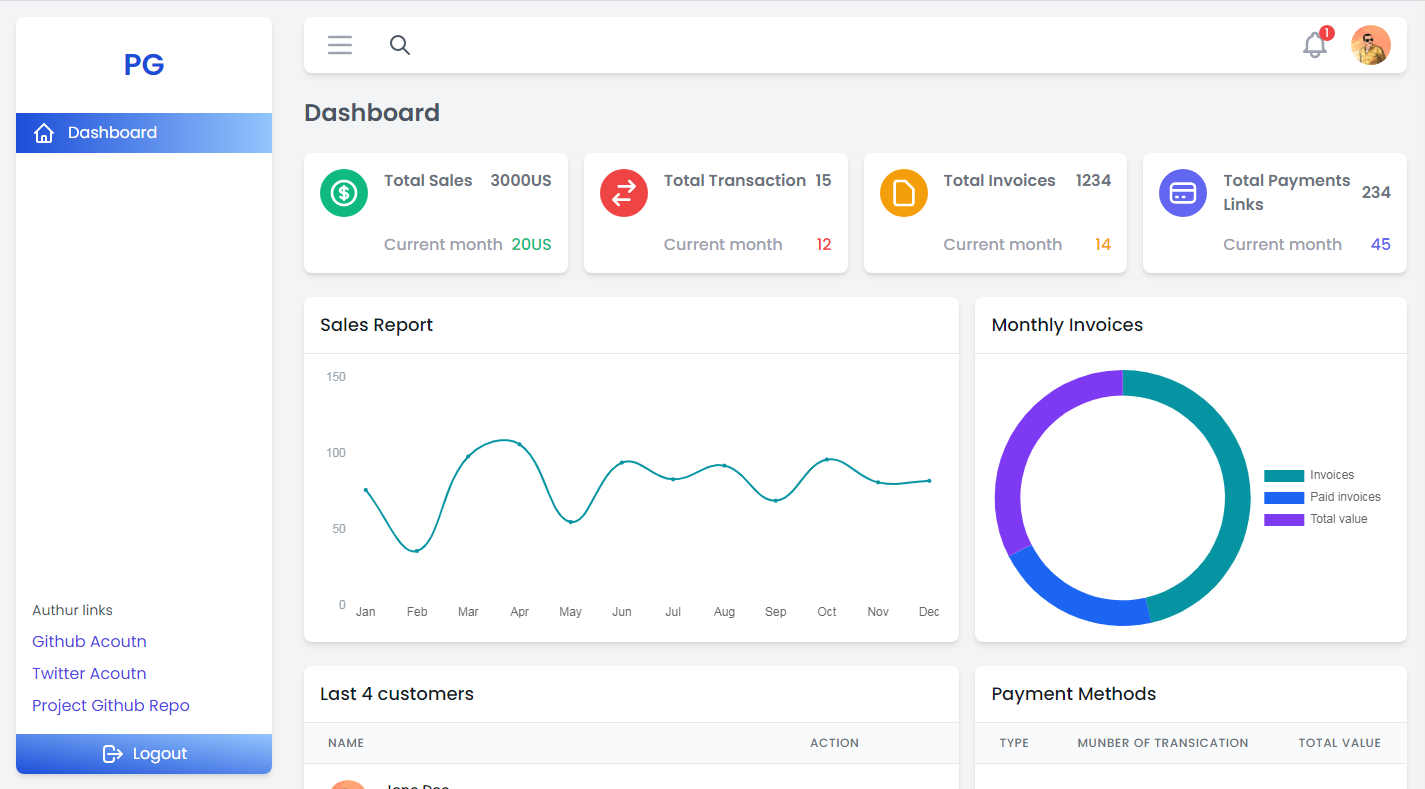Click the teal Invoices color swatch
The width and height of the screenshot is (1425, 789).
coord(1284,474)
